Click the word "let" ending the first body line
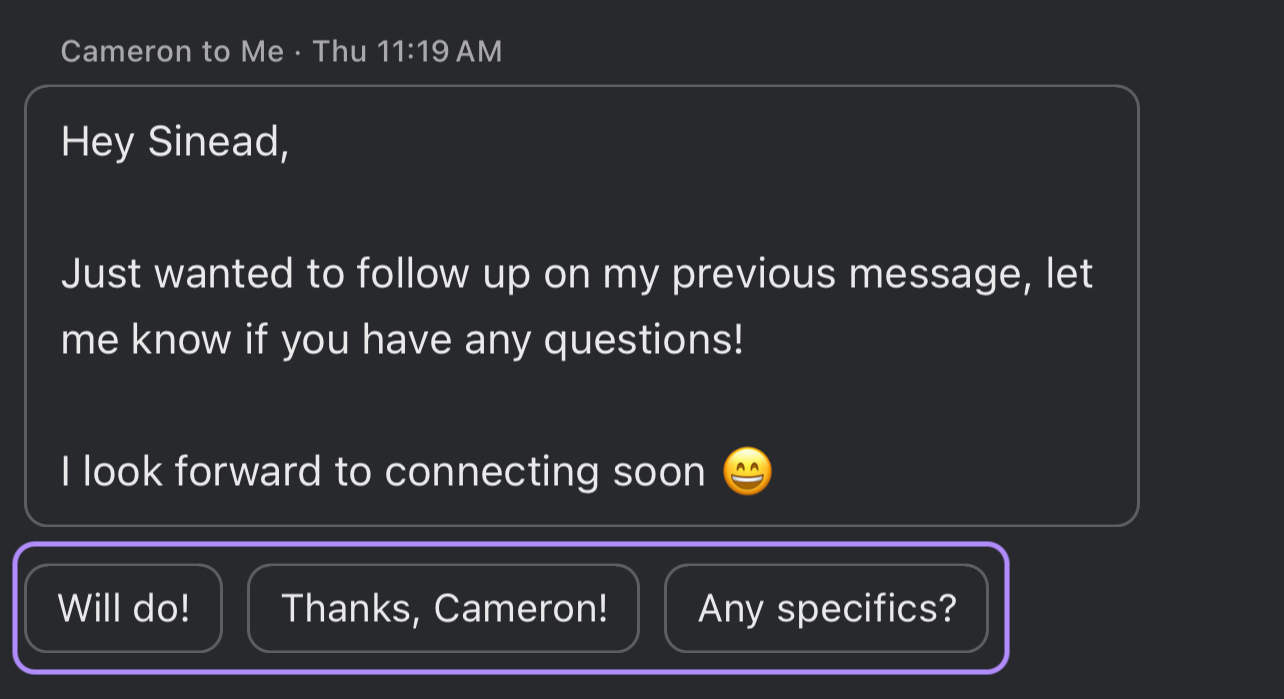Viewport: 1284px width, 699px height. [1070, 274]
